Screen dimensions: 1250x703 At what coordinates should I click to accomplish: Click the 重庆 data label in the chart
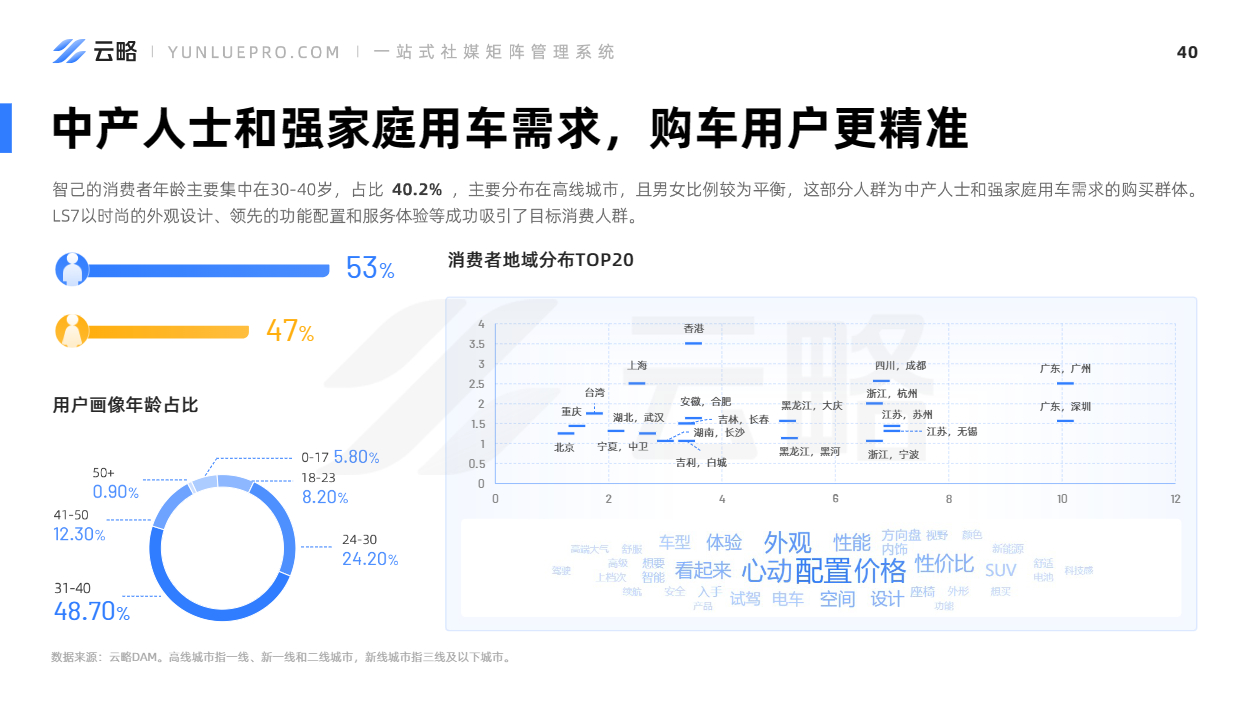click(571, 412)
